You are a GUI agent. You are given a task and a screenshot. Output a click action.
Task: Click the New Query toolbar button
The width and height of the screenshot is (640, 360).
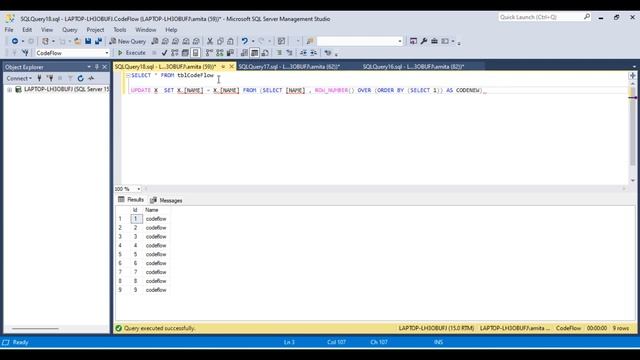127,41
